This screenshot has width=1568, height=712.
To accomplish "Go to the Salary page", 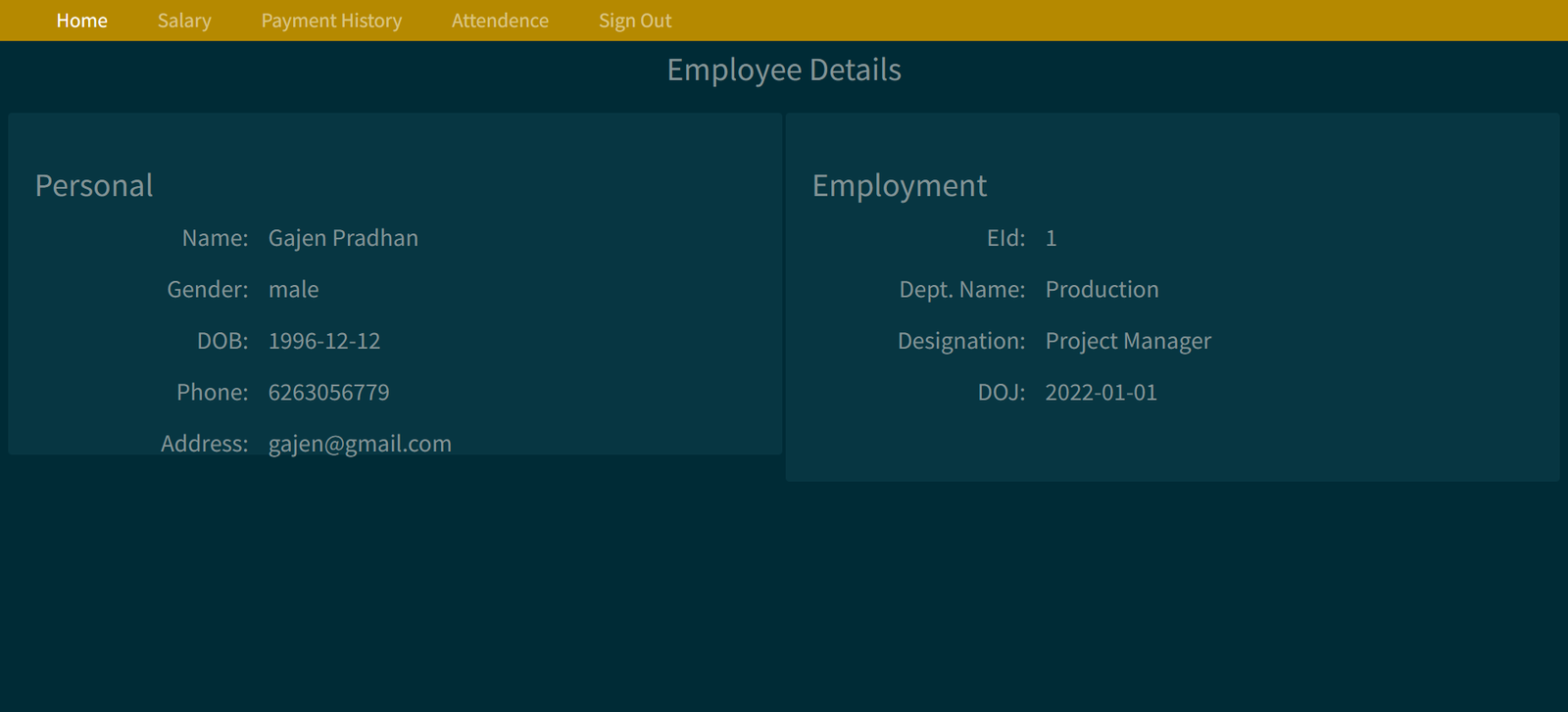I will tap(184, 21).
